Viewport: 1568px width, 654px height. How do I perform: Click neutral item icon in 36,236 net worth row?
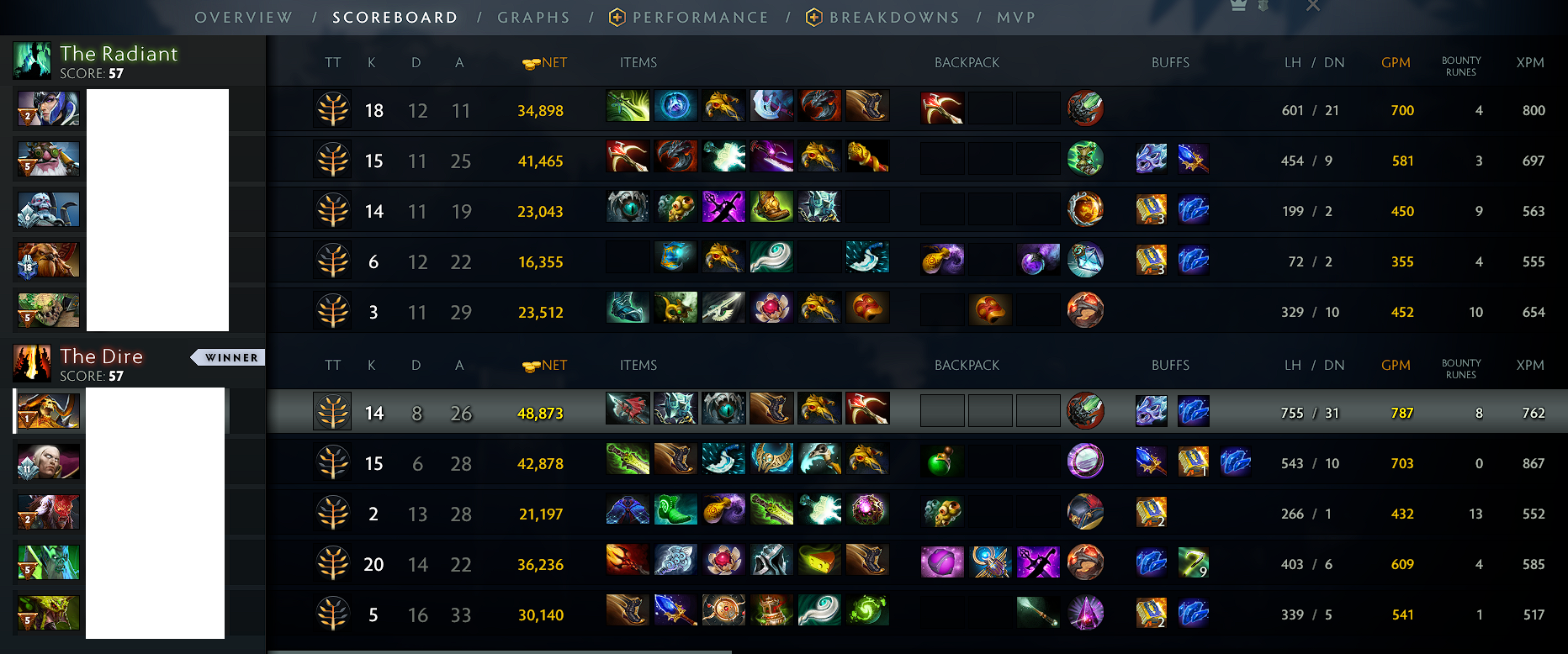click(x=1085, y=562)
